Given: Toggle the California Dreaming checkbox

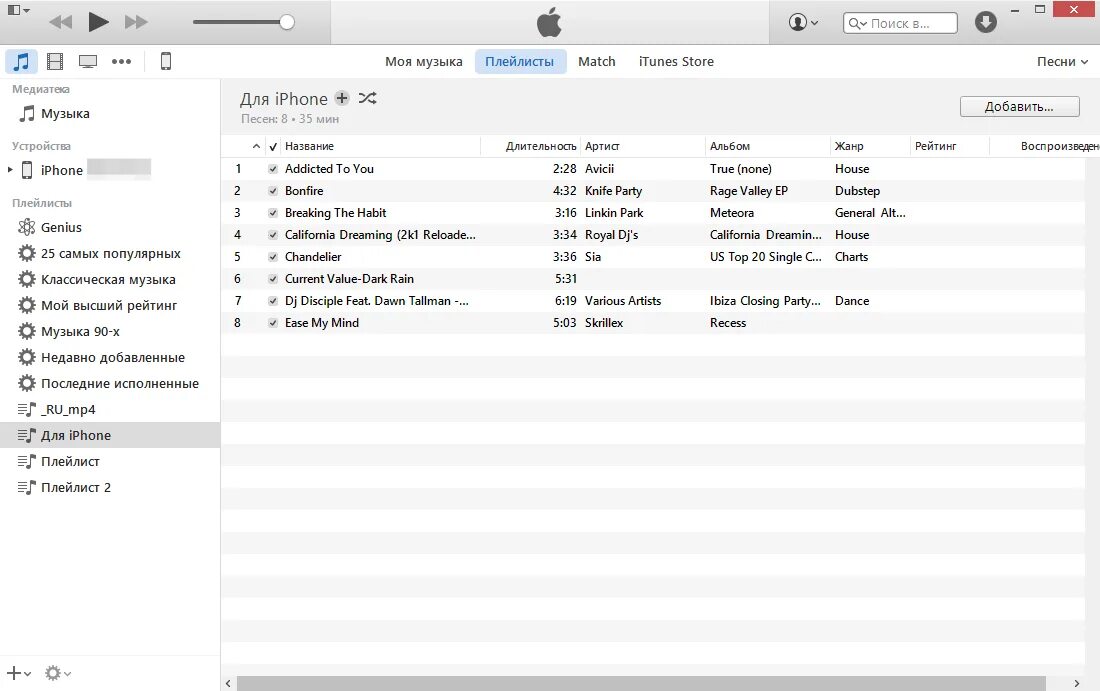Looking at the screenshot, I should 273,235.
